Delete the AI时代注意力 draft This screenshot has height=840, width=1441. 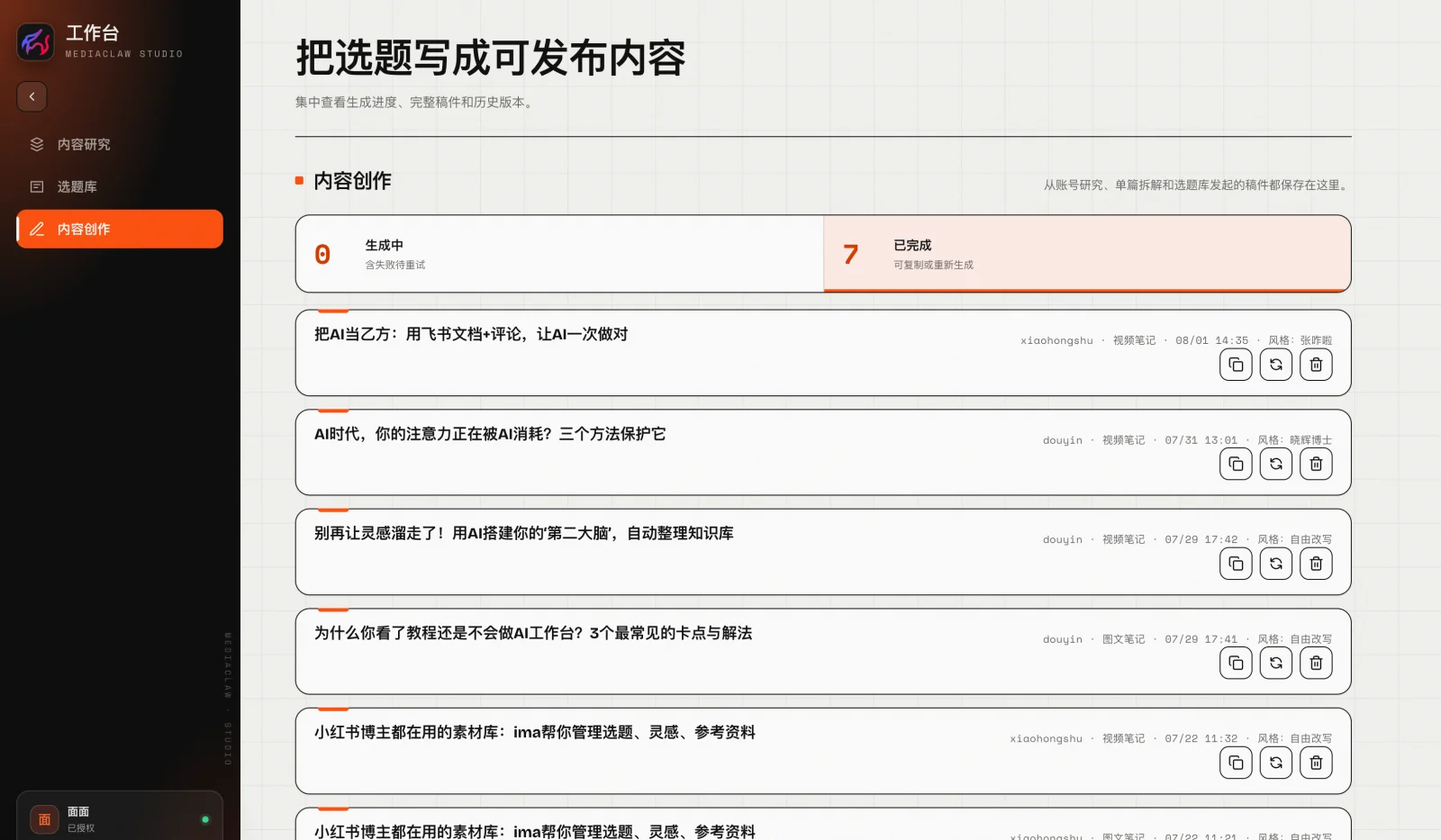click(x=1316, y=464)
